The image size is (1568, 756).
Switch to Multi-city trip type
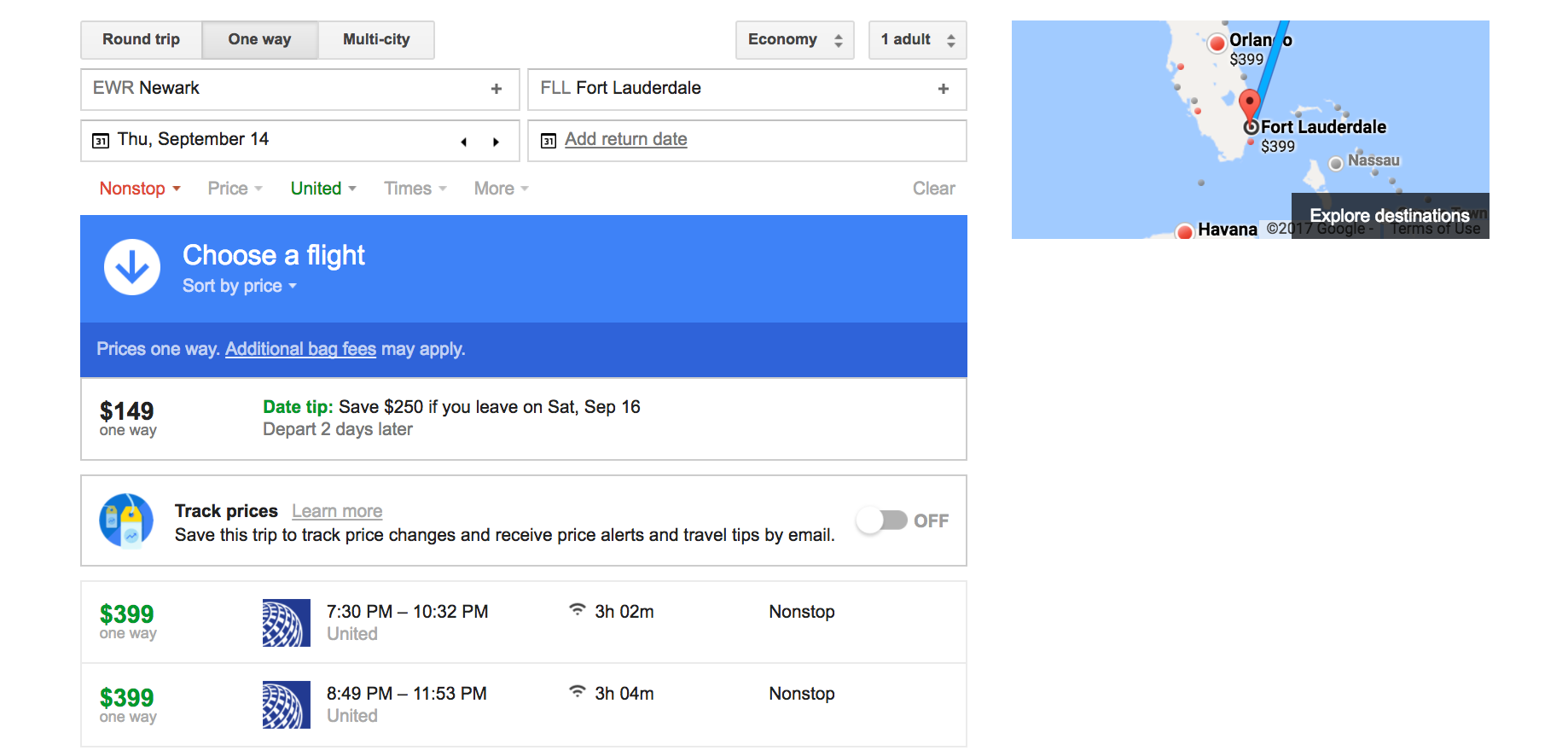tap(376, 40)
